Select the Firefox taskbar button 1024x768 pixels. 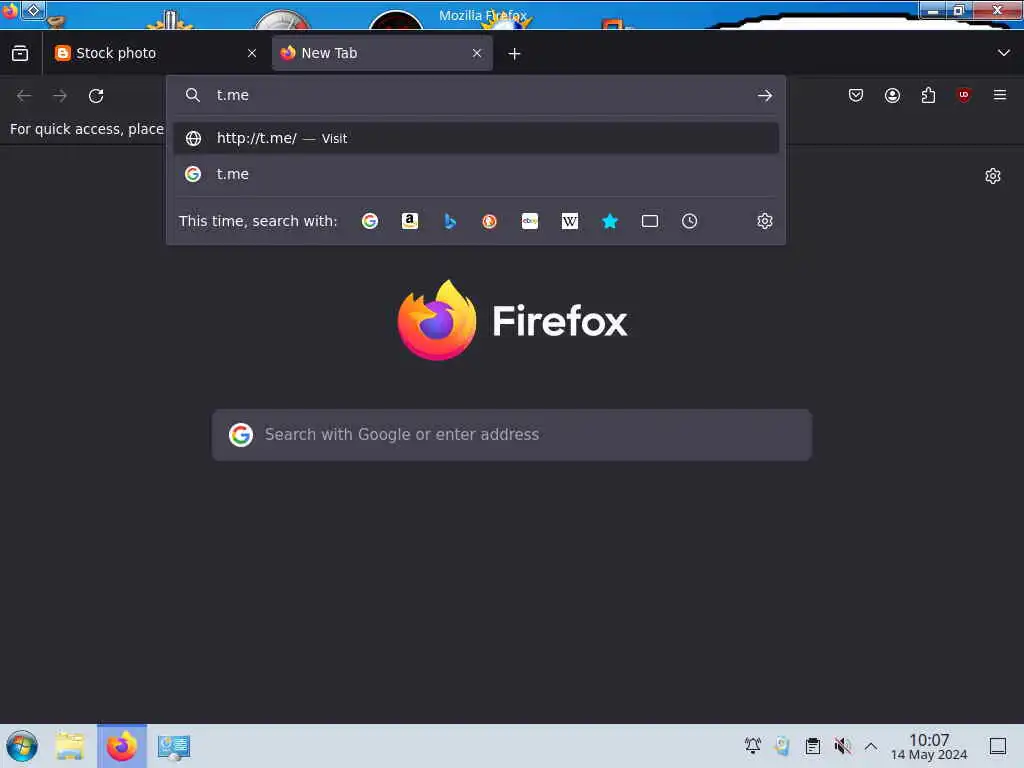point(122,746)
